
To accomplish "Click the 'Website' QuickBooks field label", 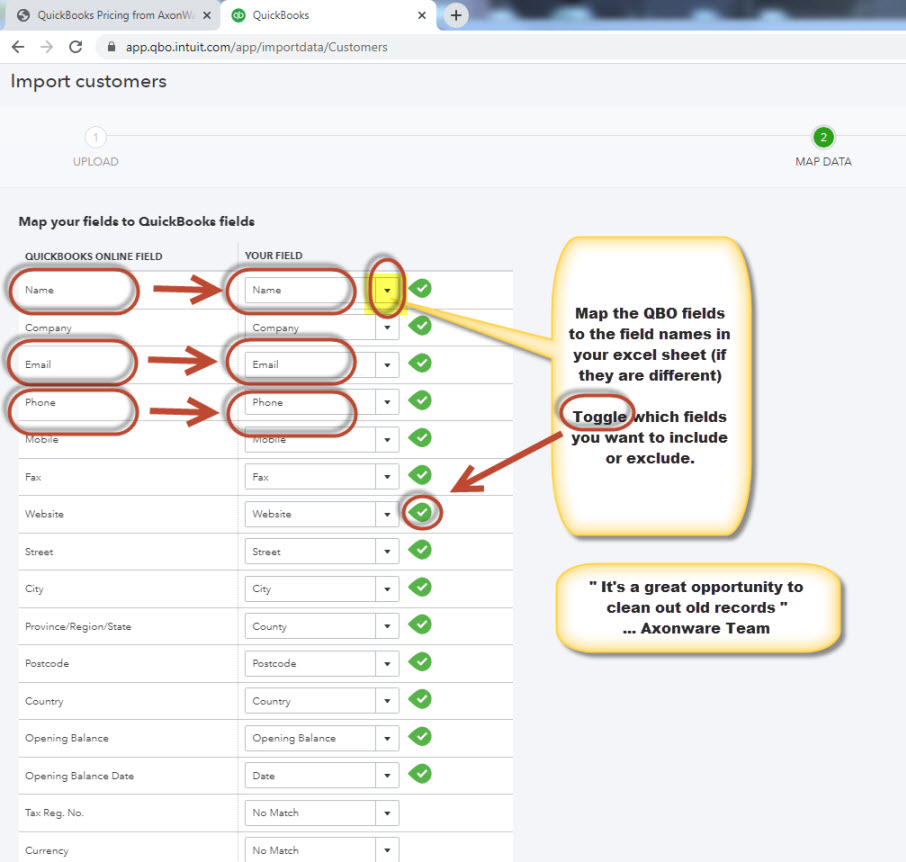I will pyautogui.click(x=44, y=514).
